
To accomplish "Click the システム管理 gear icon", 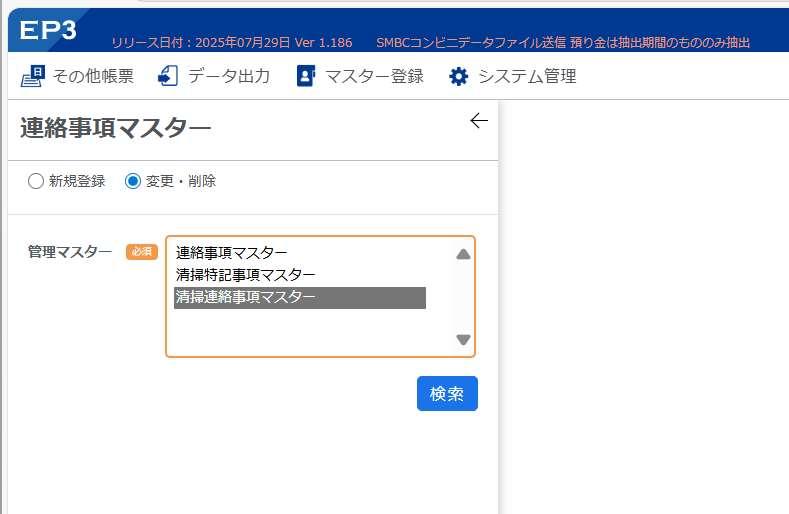I will click(x=458, y=77).
